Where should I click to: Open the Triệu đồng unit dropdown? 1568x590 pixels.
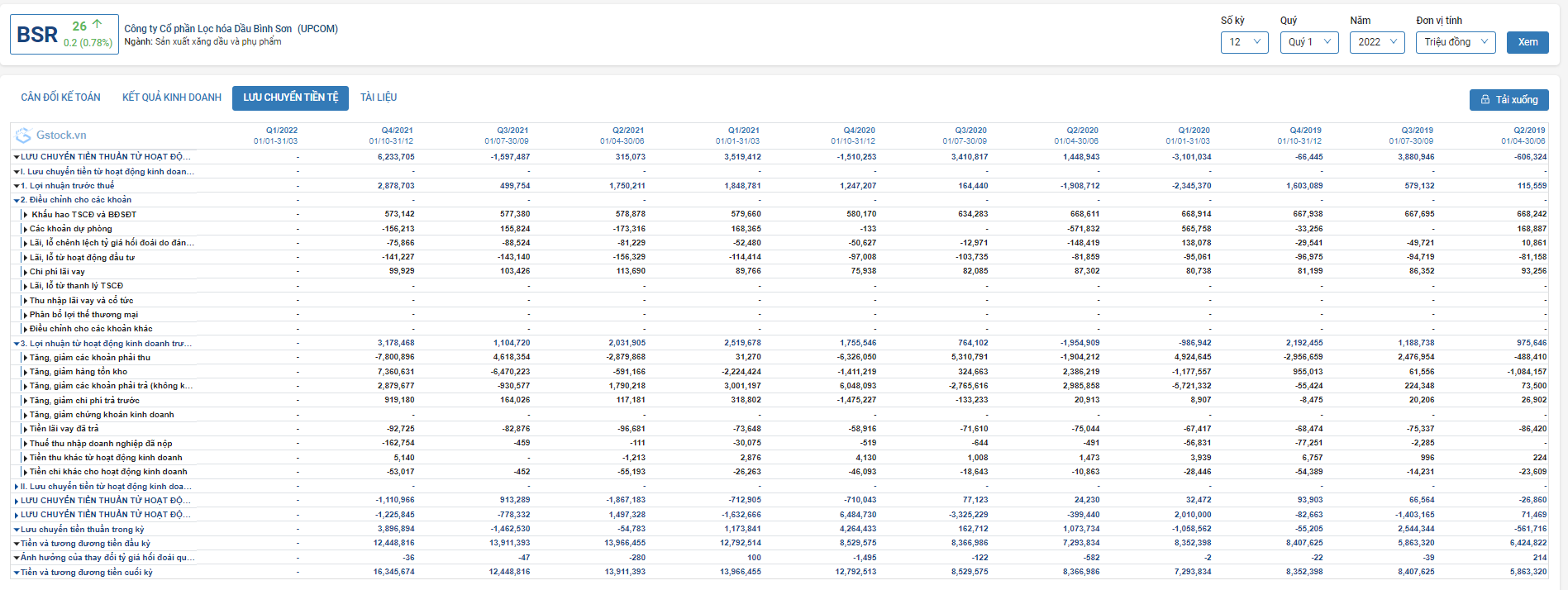click(1455, 42)
